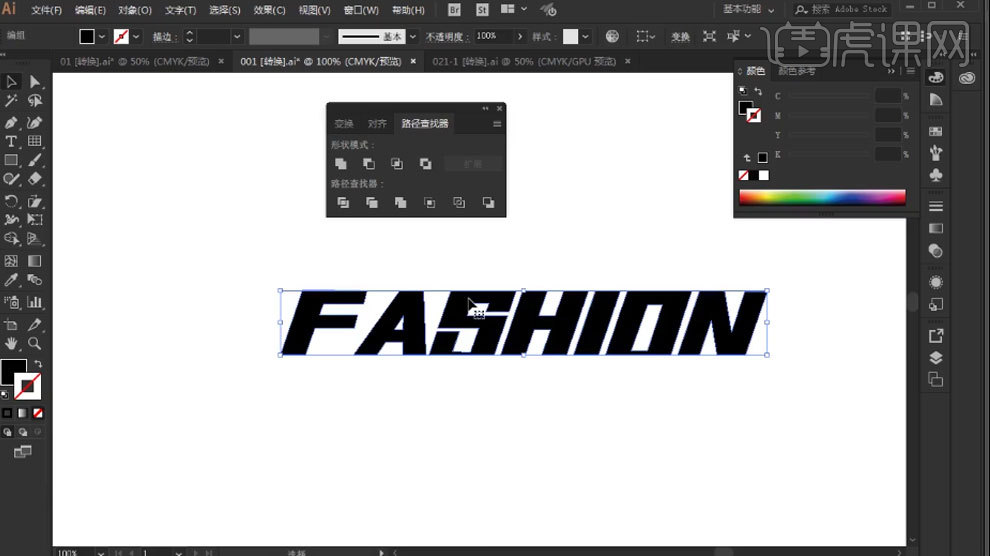Select the Hand tool
990x556 pixels.
(x=11, y=343)
